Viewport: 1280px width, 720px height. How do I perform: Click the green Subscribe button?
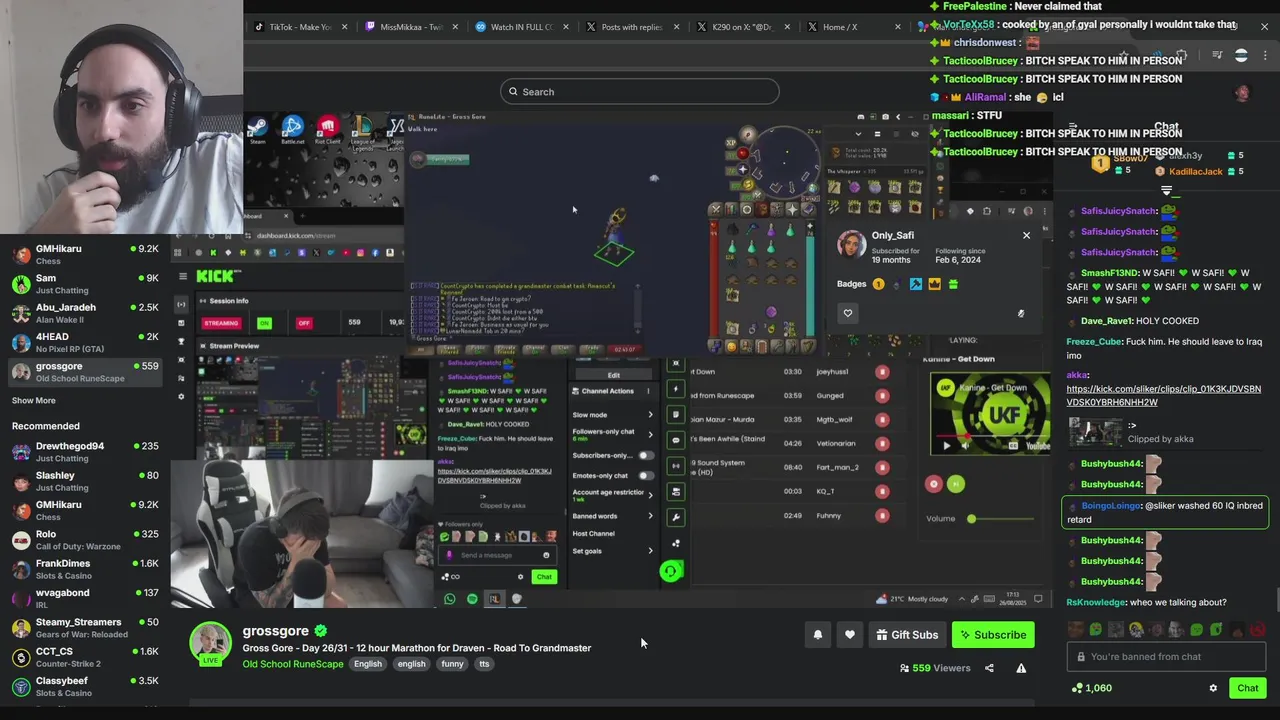coord(993,635)
